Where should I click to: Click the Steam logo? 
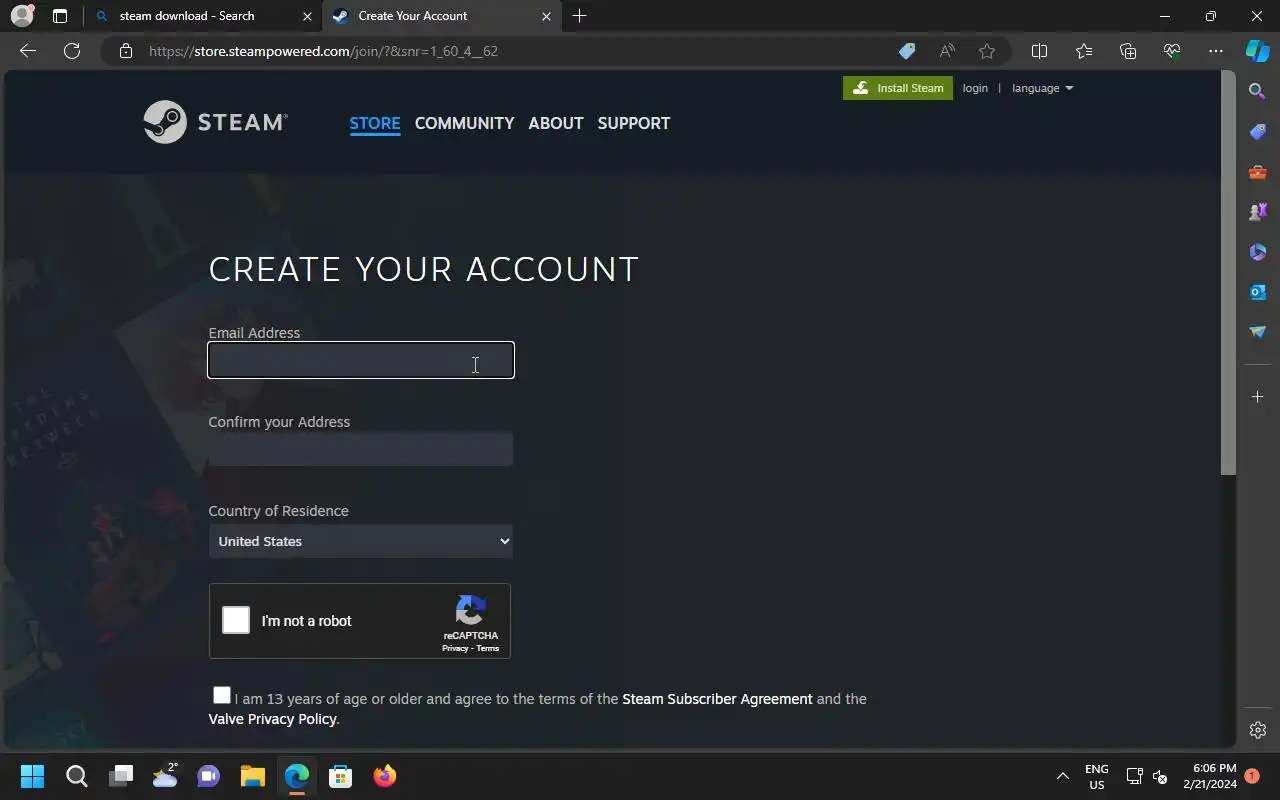215,122
